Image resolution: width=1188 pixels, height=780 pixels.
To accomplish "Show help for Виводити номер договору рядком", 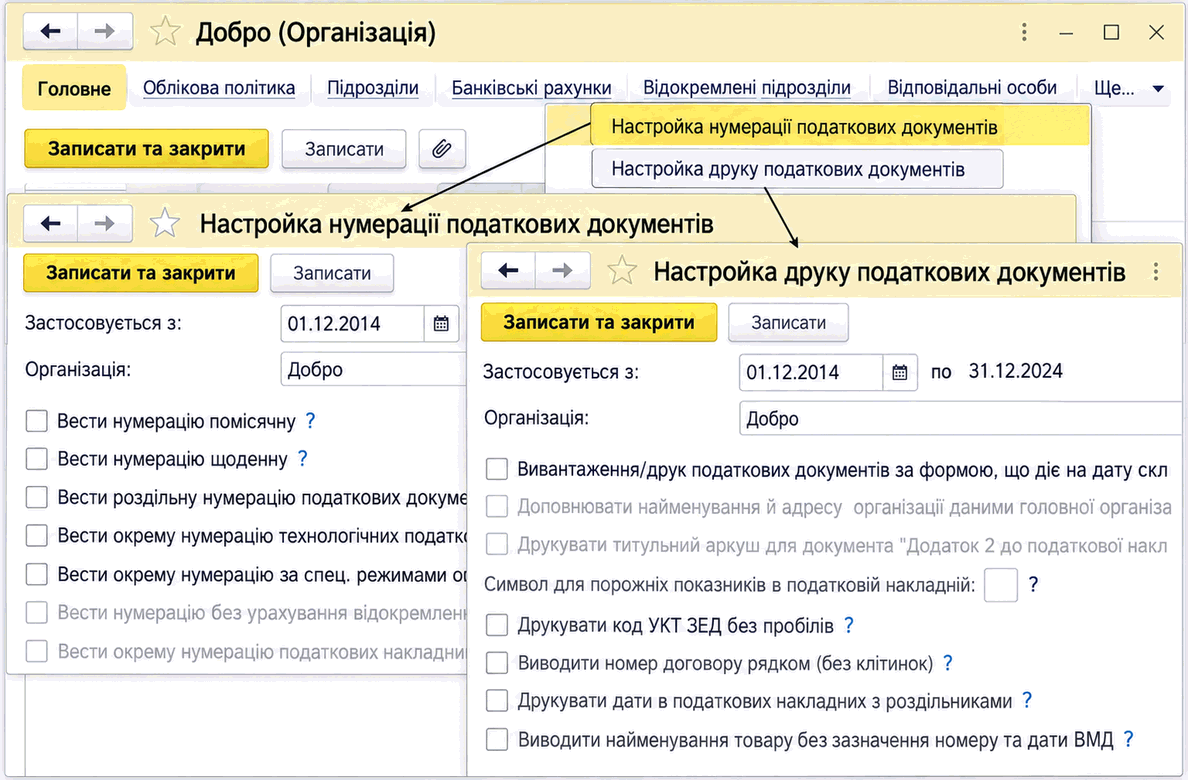I will (x=948, y=663).
